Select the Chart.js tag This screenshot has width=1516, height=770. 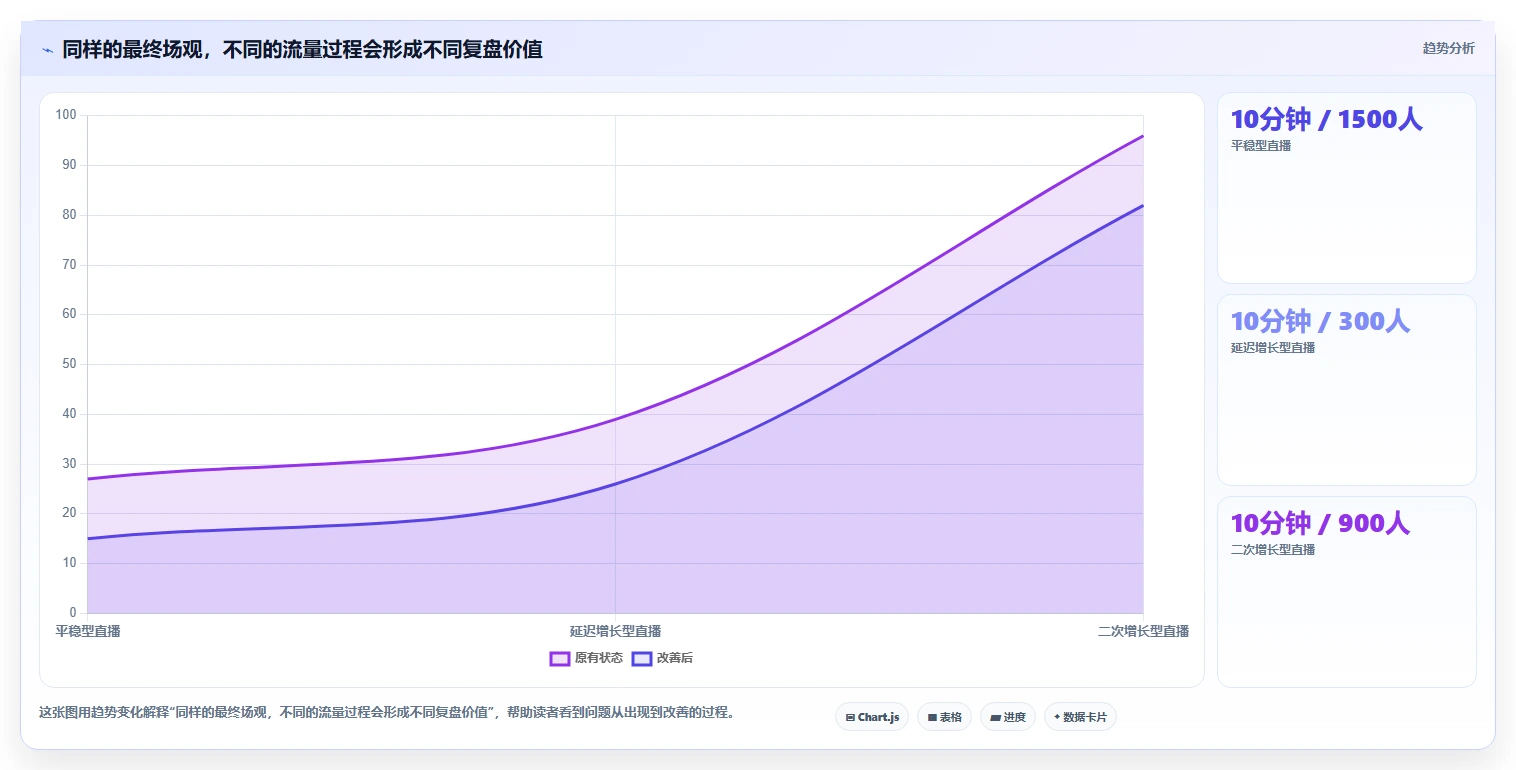tap(872, 717)
